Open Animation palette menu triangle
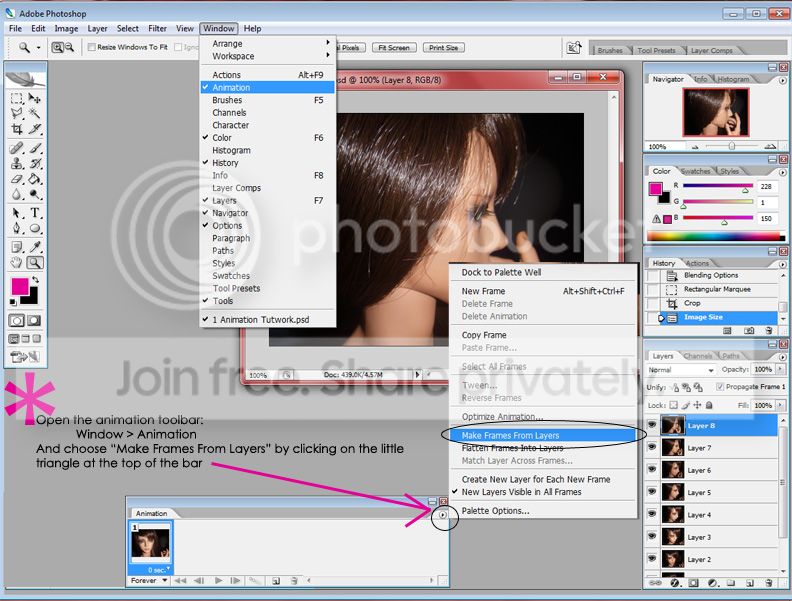The height and width of the screenshot is (601, 792). coord(442,515)
